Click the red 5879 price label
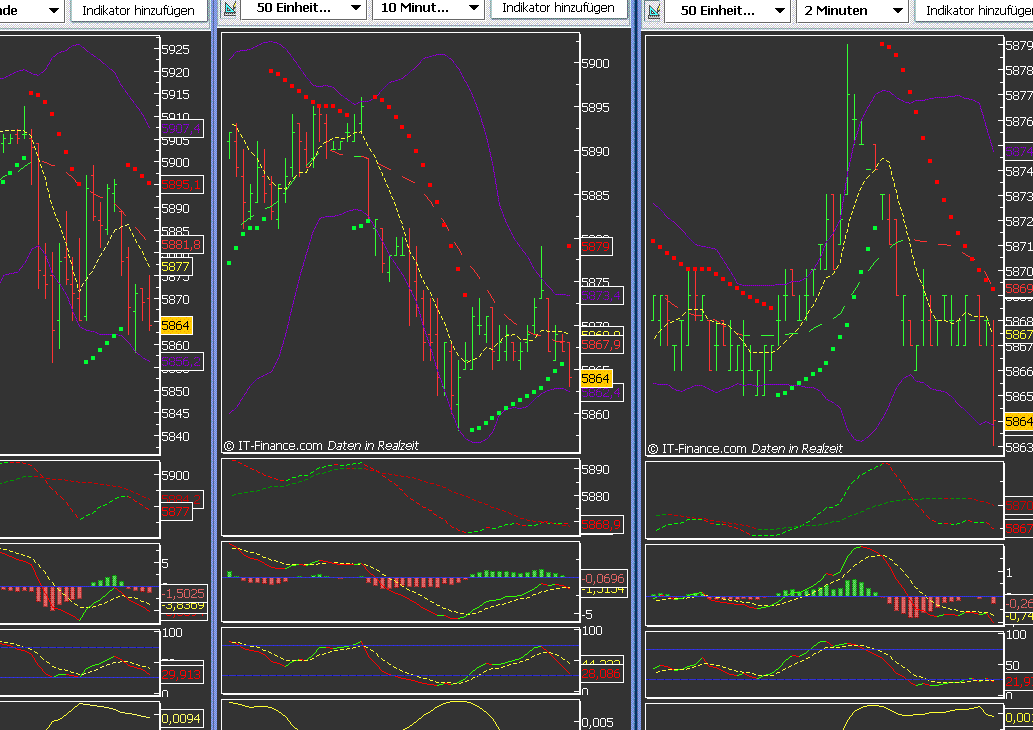 (x=596, y=246)
